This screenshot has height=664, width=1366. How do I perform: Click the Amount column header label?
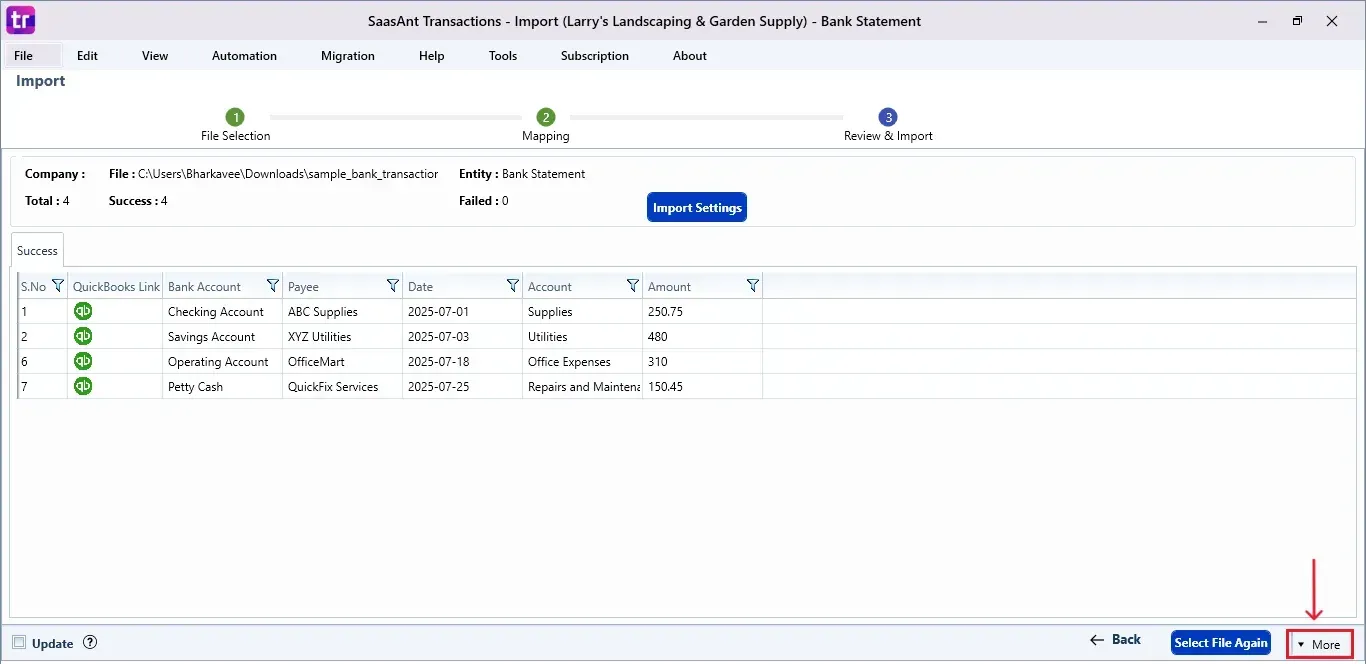pos(669,287)
